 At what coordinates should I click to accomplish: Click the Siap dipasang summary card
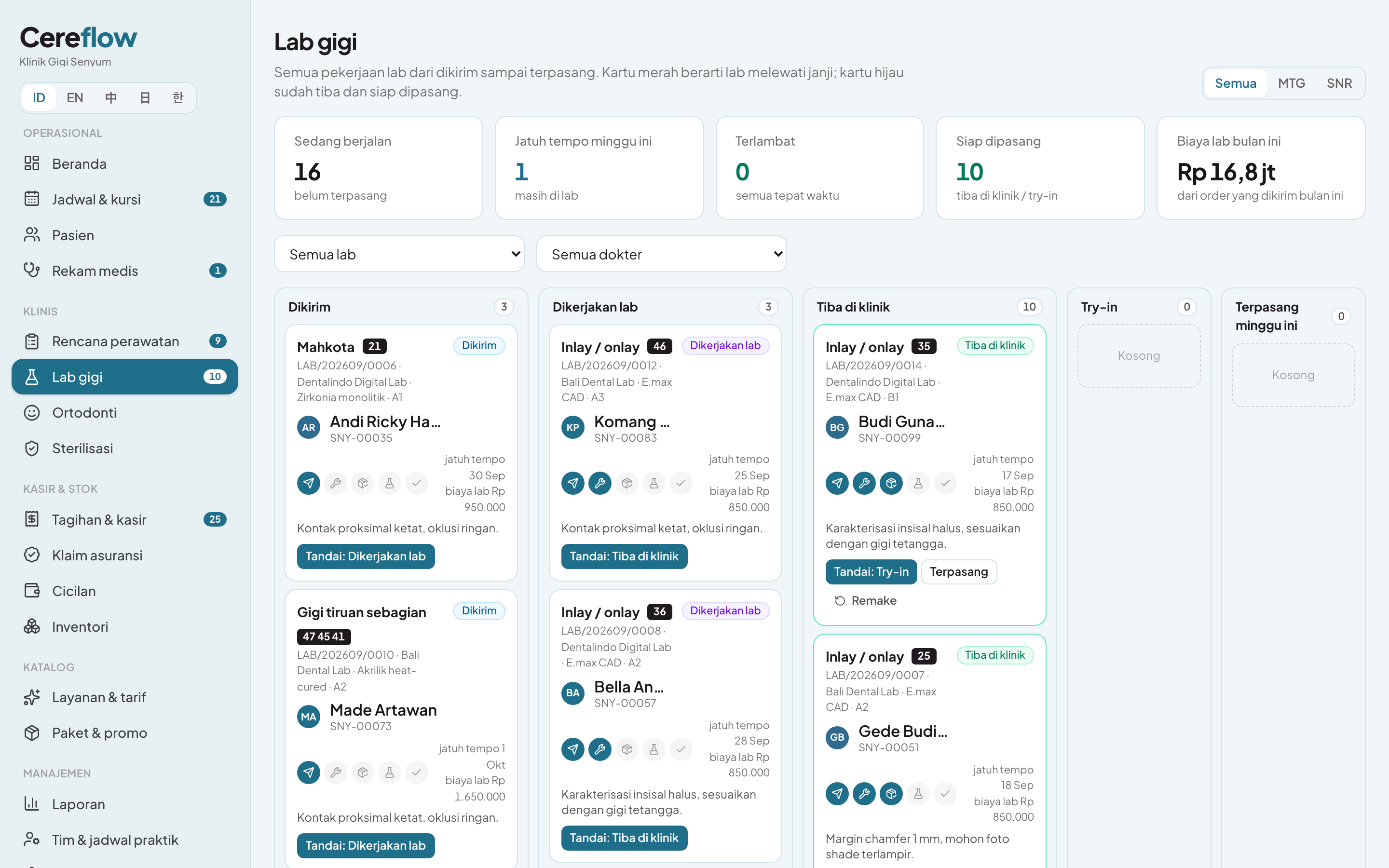(x=1040, y=168)
